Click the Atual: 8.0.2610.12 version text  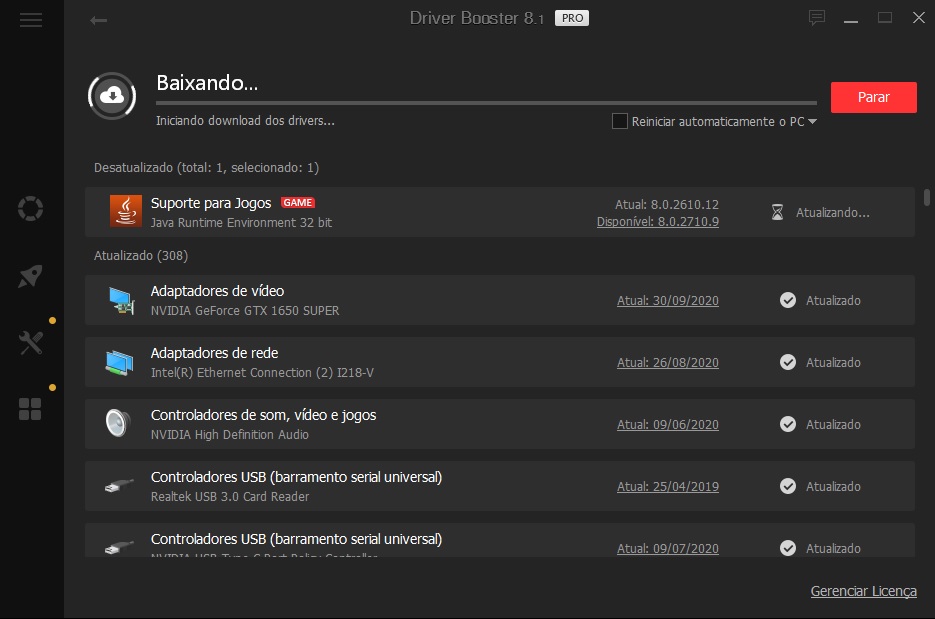(x=667, y=205)
